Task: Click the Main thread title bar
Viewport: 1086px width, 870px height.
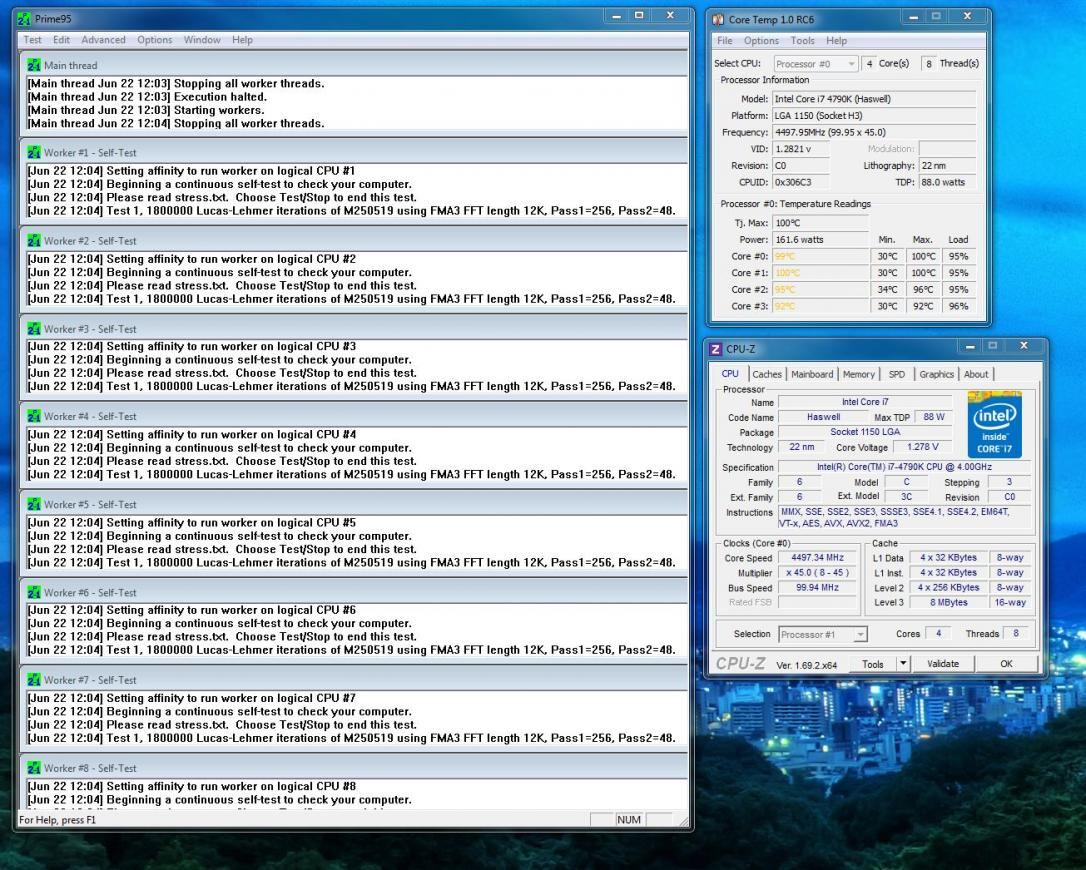Action: (x=354, y=65)
